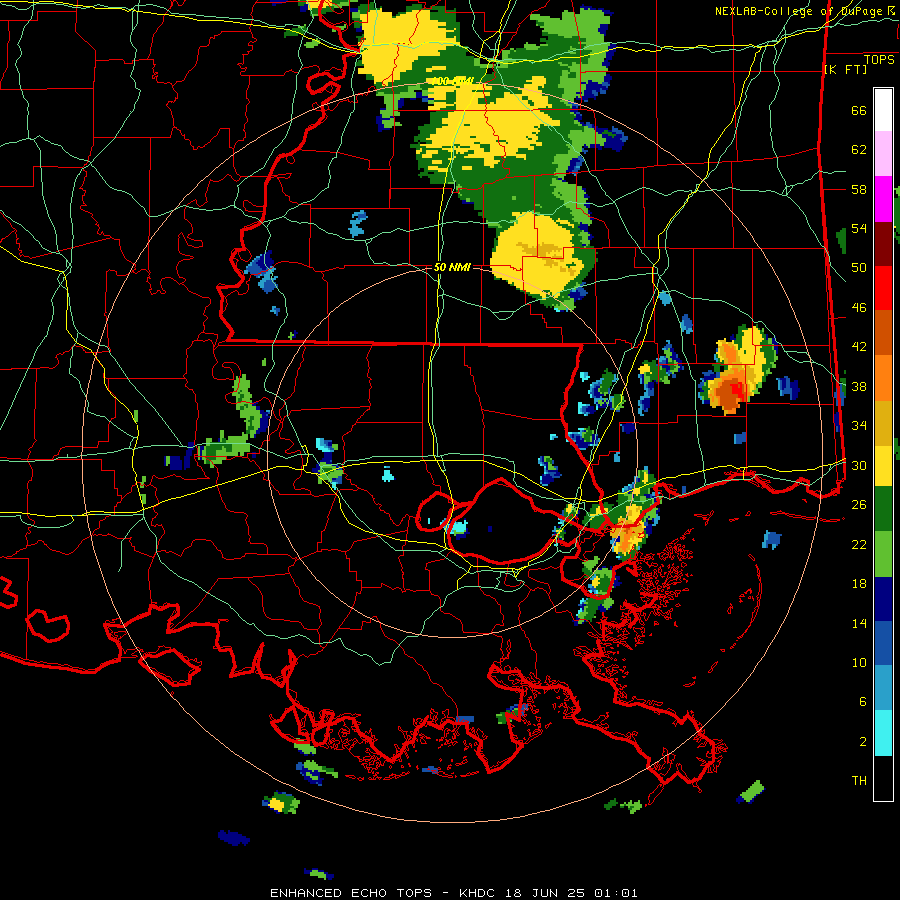Click the magenta 58 kft legend color
Screen dimensions: 900x900
click(883, 199)
